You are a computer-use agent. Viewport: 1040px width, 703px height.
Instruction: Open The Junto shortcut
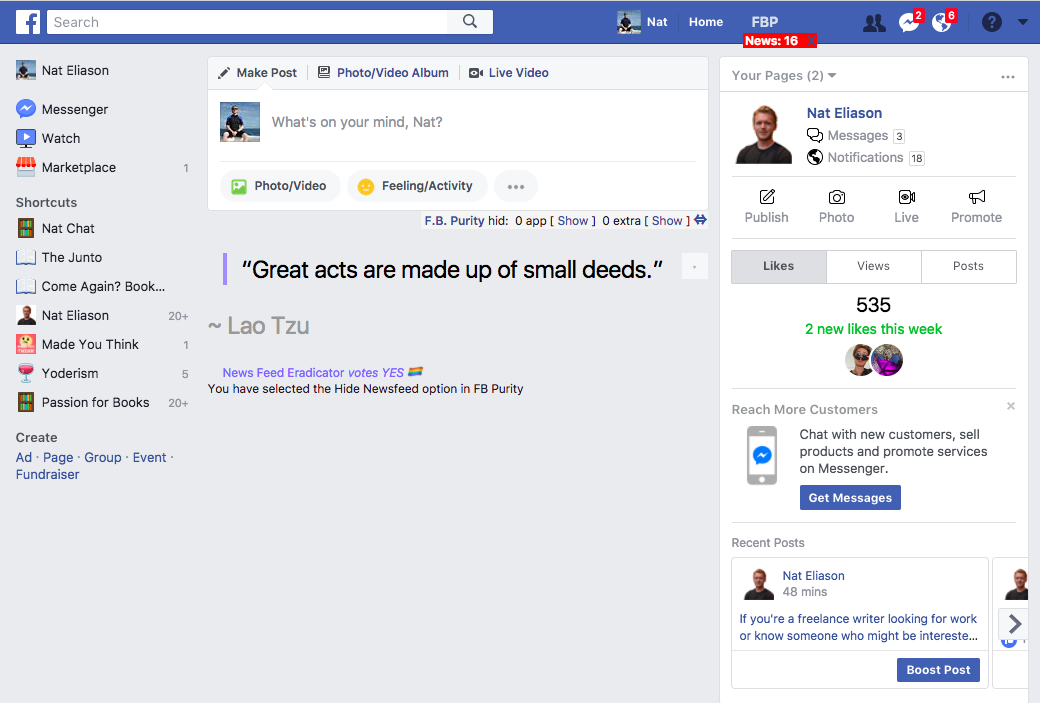point(60,257)
